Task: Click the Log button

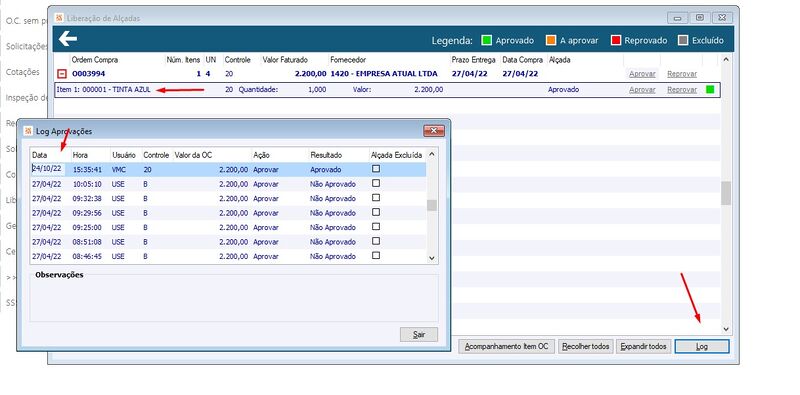Action: pyautogui.click(x=702, y=347)
